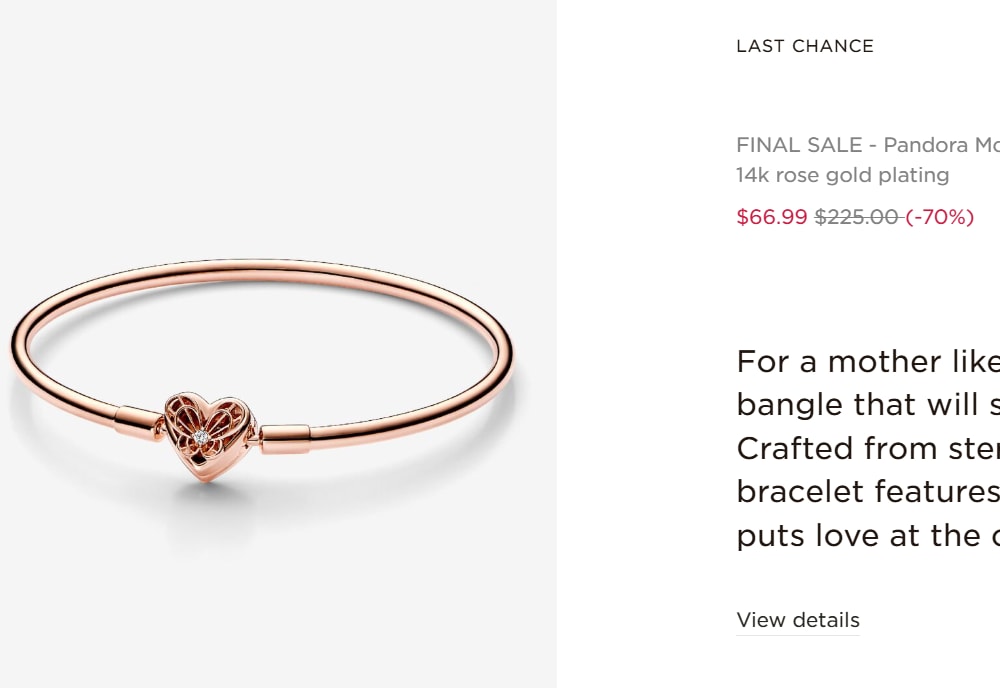Click the right barrel end beside the clasp
The width and height of the screenshot is (1000, 688).
click(x=284, y=439)
